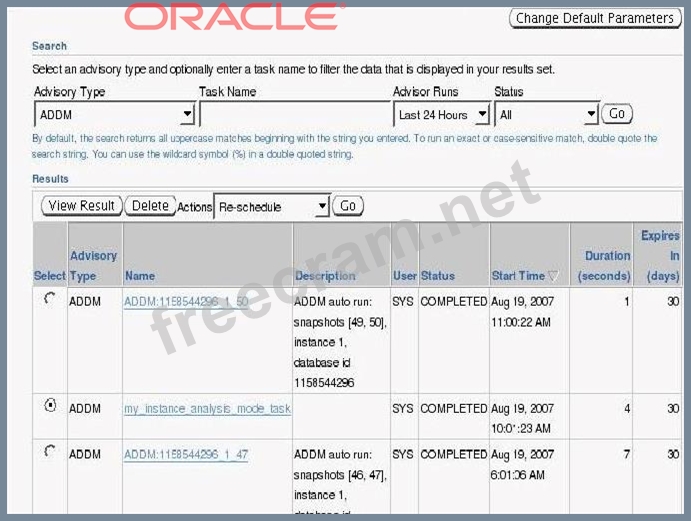691x521 pixels.
Task: Select radio button for my_instance_analysis_mode_task row
Action: click(x=50, y=405)
